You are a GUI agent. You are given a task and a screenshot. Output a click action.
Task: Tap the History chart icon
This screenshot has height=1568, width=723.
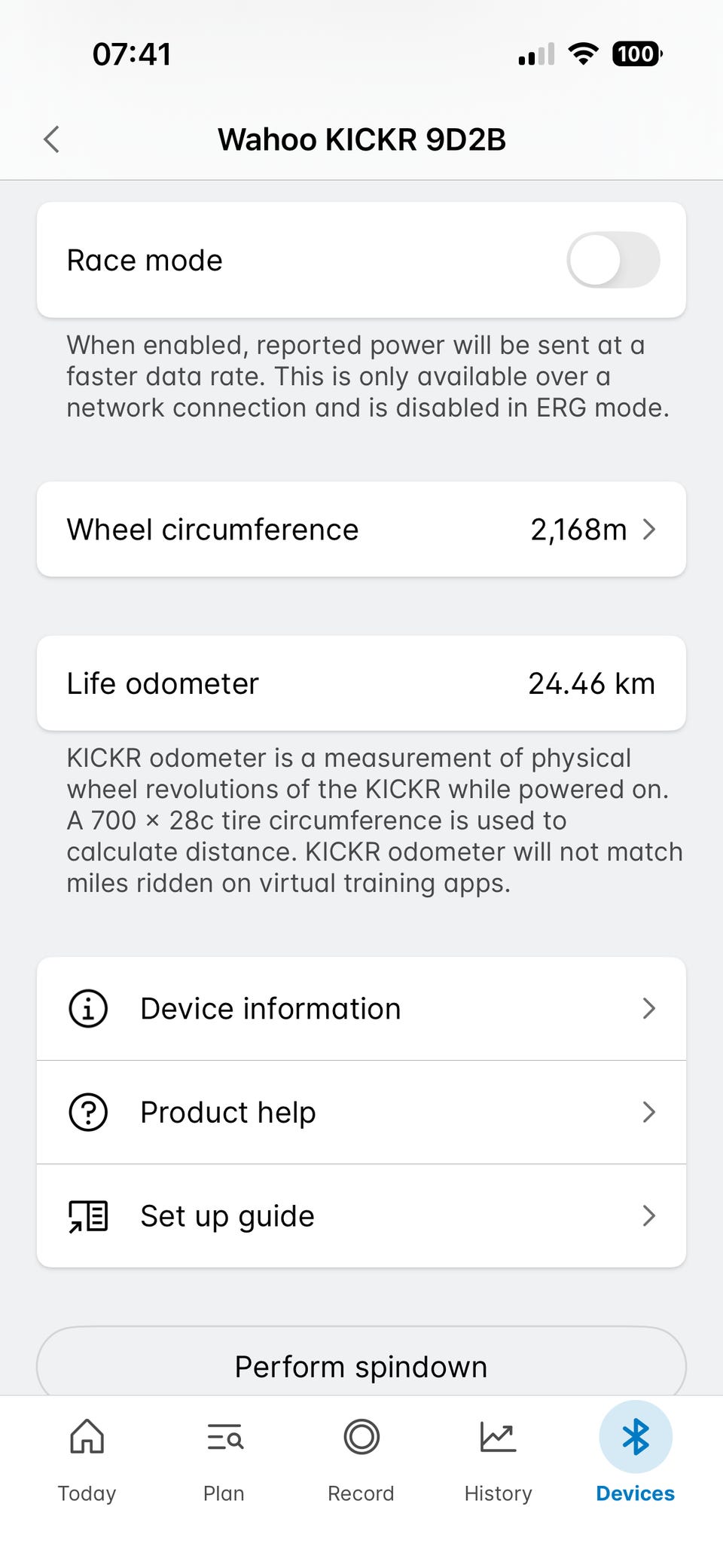498,1436
